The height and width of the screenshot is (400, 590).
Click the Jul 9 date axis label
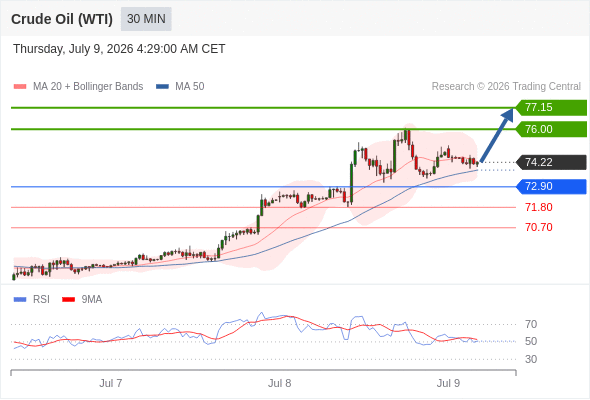coord(448,383)
